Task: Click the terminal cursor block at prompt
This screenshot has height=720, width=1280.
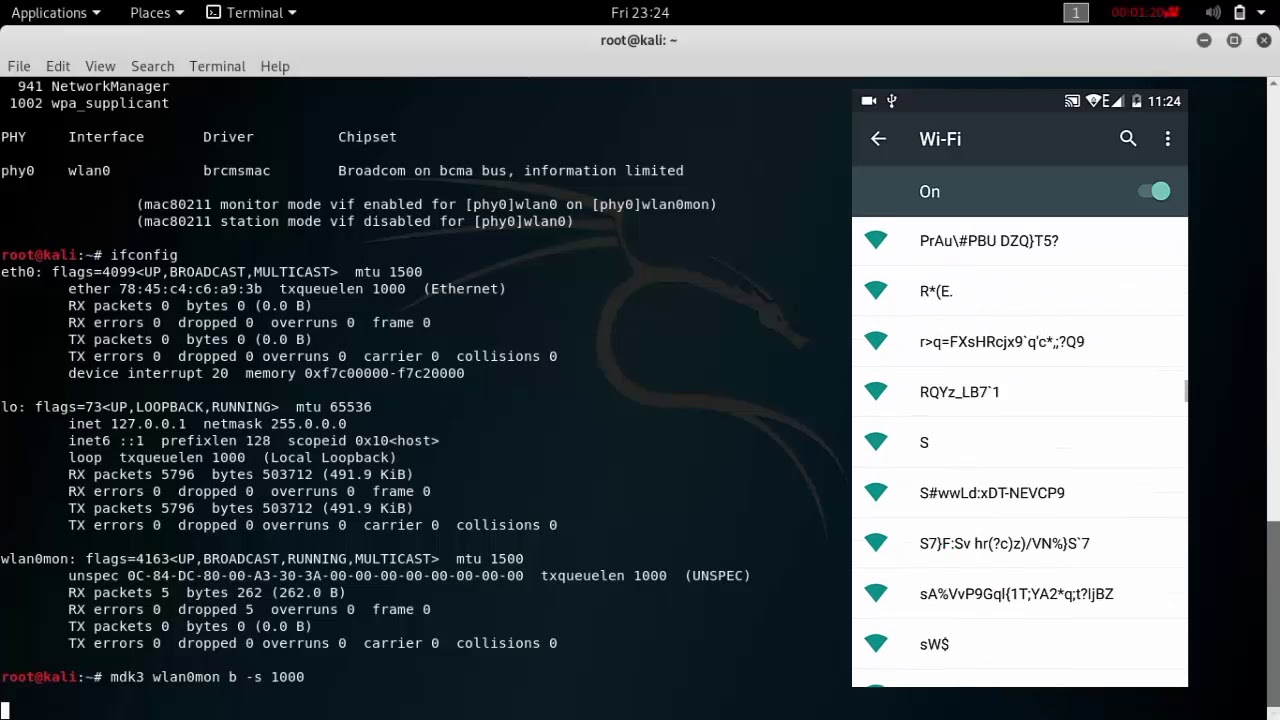Action: tap(5, 711)
